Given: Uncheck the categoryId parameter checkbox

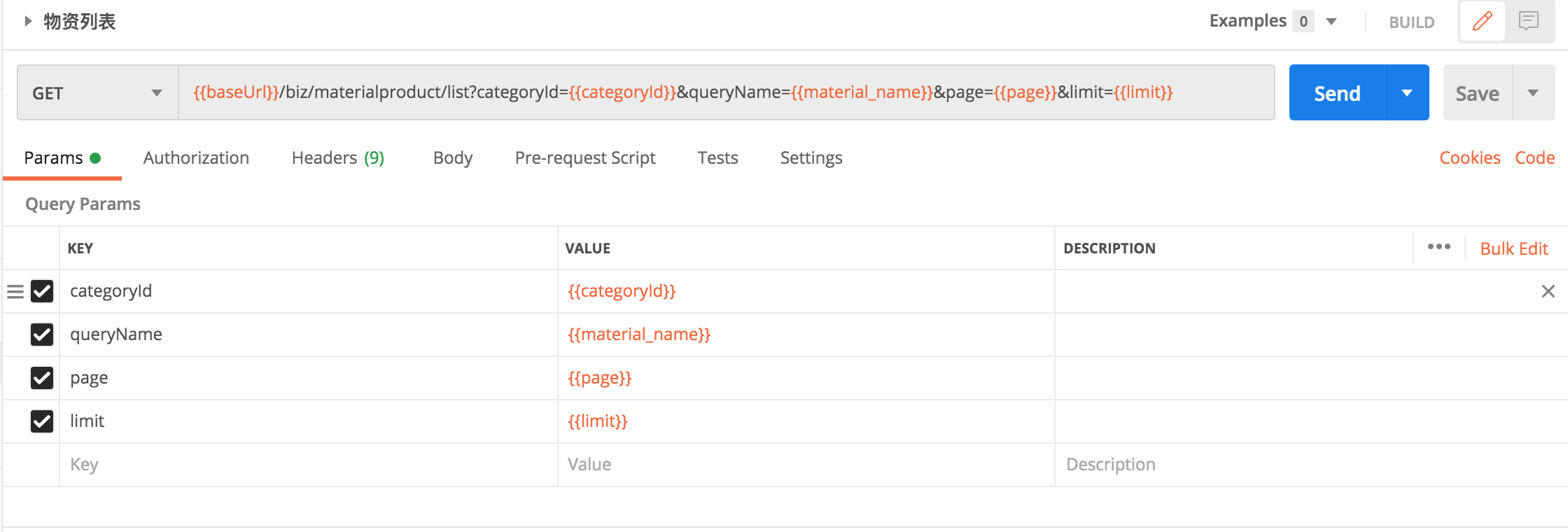Looking at the screenshot, I should (42, 291).
